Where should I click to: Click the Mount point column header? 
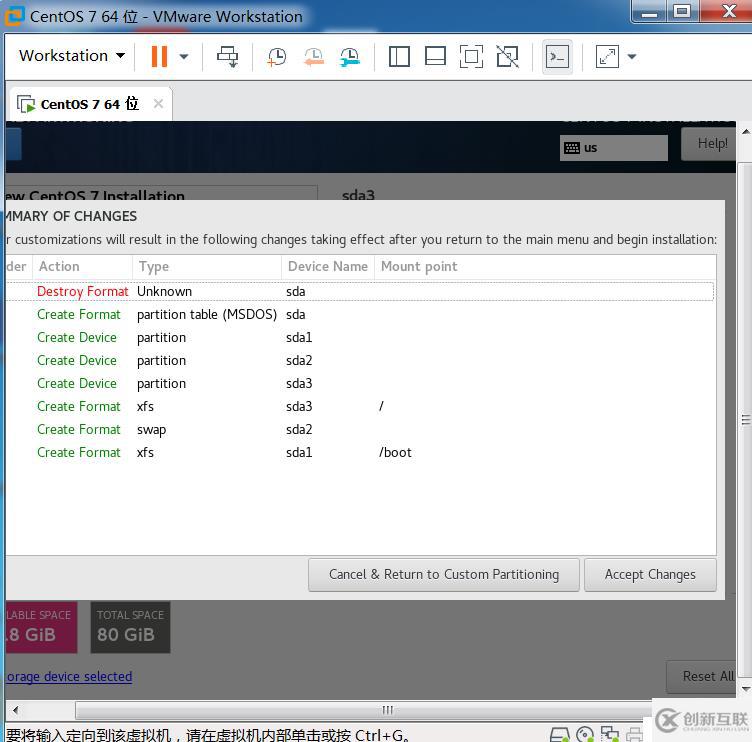pyautogui.click(x=545, y=267)
